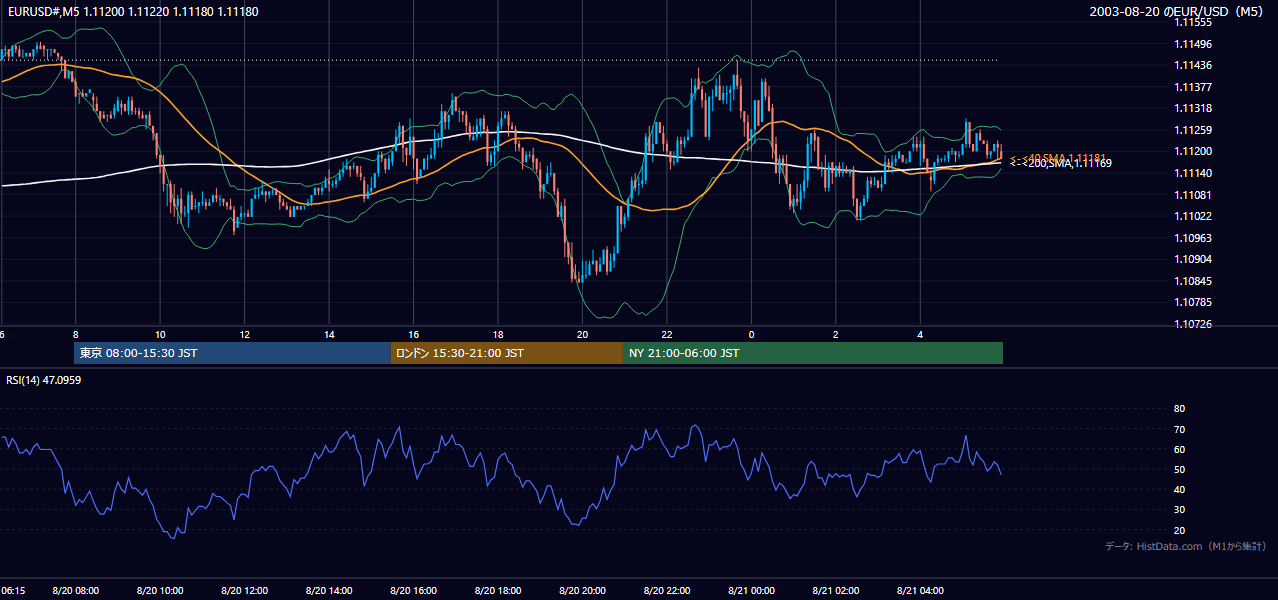1278x600 pixels.
Task: Click the 8/20 08:00 time label
Action: 75,591
